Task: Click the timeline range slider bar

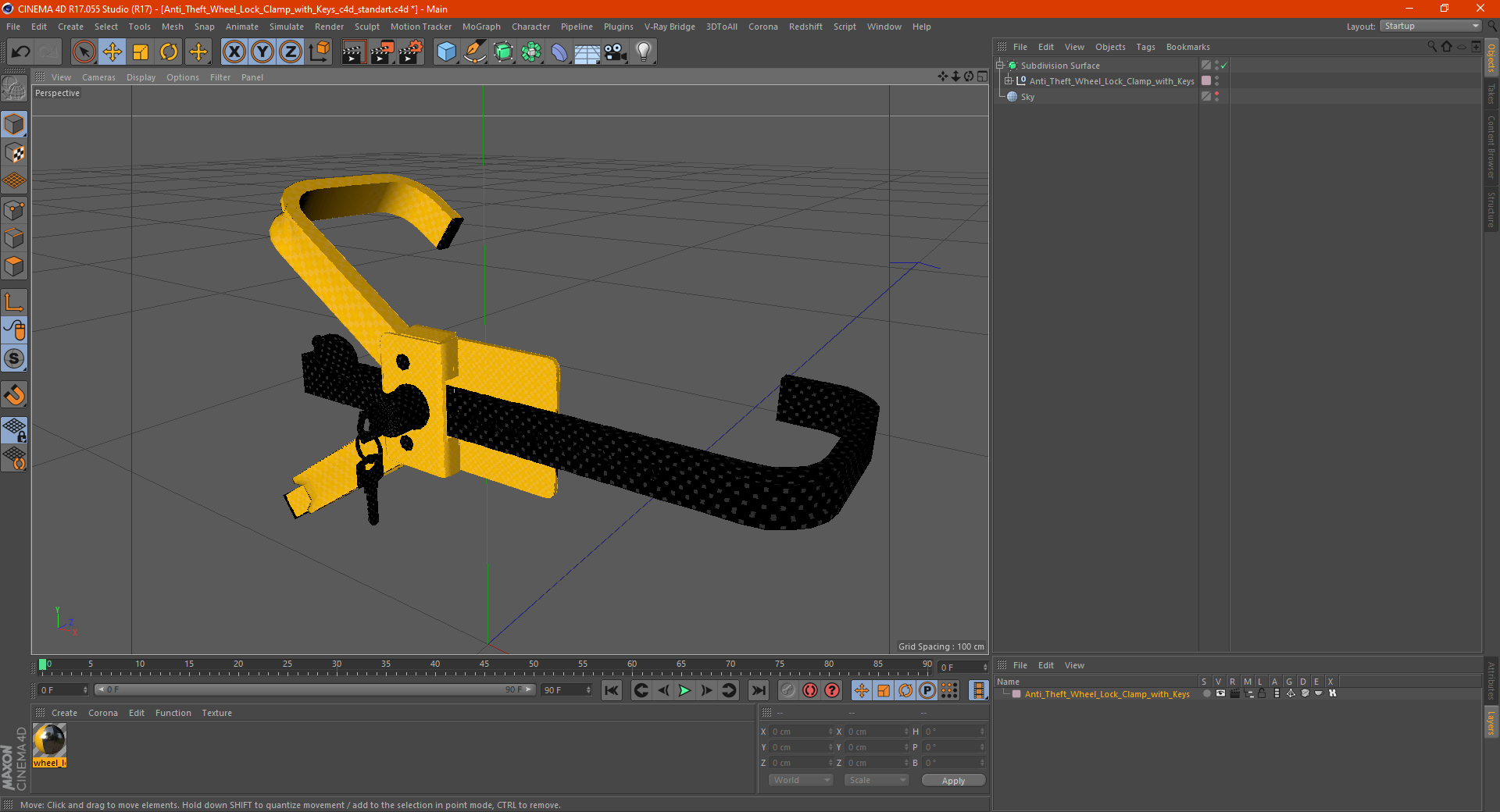Action: tap(315, 689)
